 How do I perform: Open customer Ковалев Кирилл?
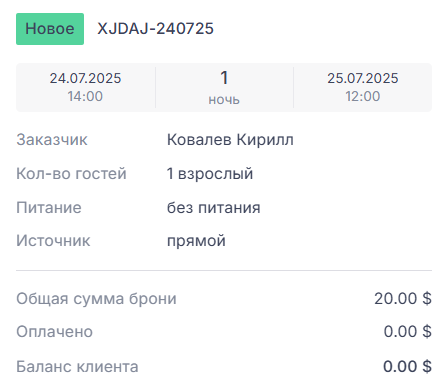point(230,140)
